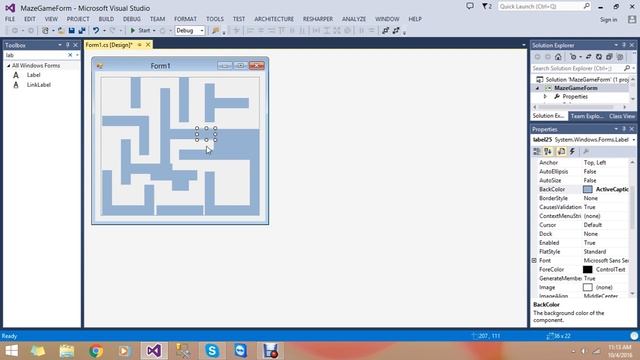Open Skype from the taskbar
The image size is (640, 360).
point(212,351)
